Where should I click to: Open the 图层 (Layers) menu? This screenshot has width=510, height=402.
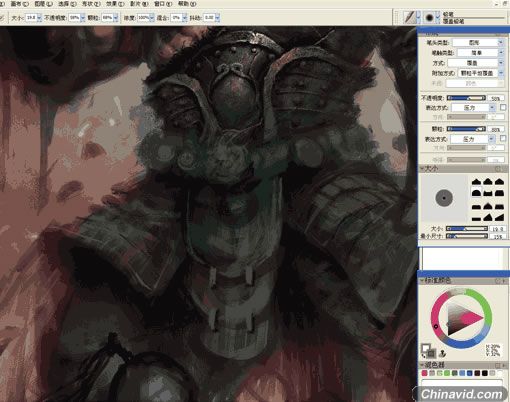(x=44, y=4)
